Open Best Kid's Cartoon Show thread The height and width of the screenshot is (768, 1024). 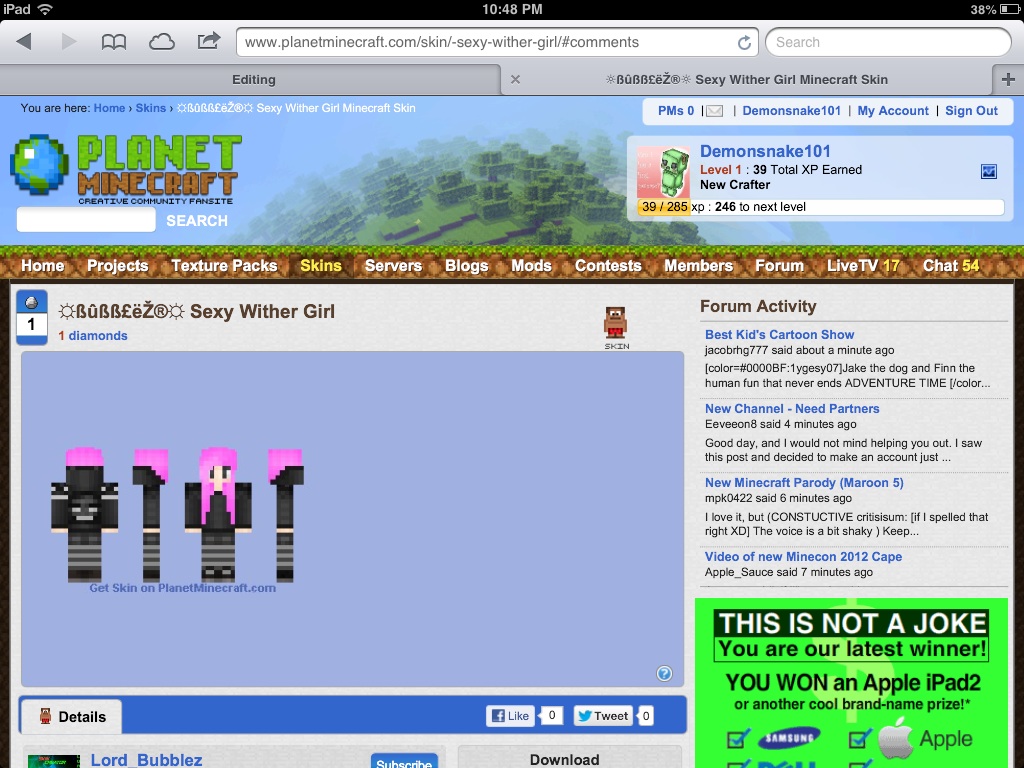coord(779,334)
